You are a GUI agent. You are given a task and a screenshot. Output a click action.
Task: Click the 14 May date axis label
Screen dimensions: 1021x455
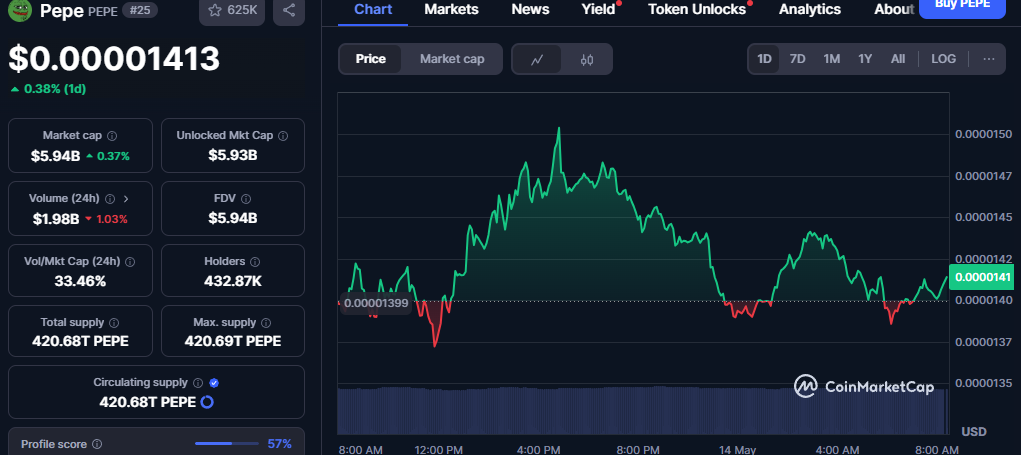pos(738,449)
